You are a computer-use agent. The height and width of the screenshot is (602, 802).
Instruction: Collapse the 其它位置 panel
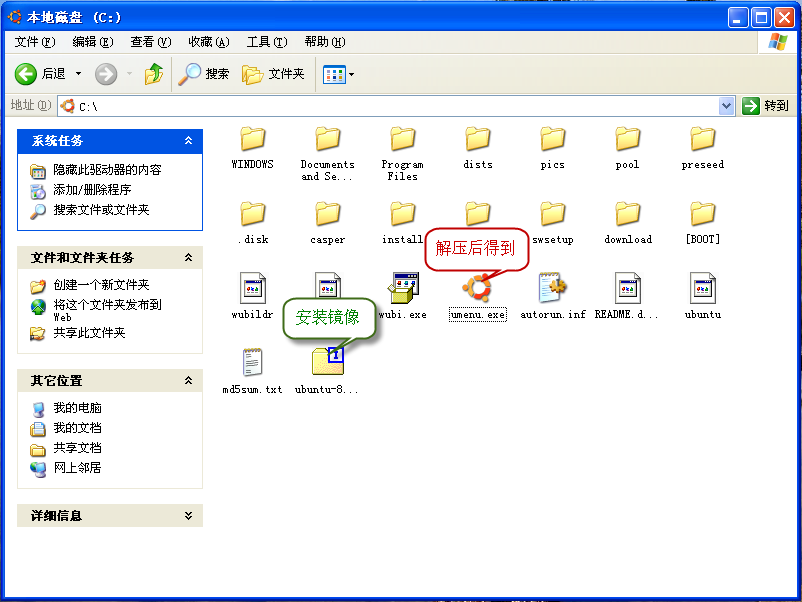point(188,381)
